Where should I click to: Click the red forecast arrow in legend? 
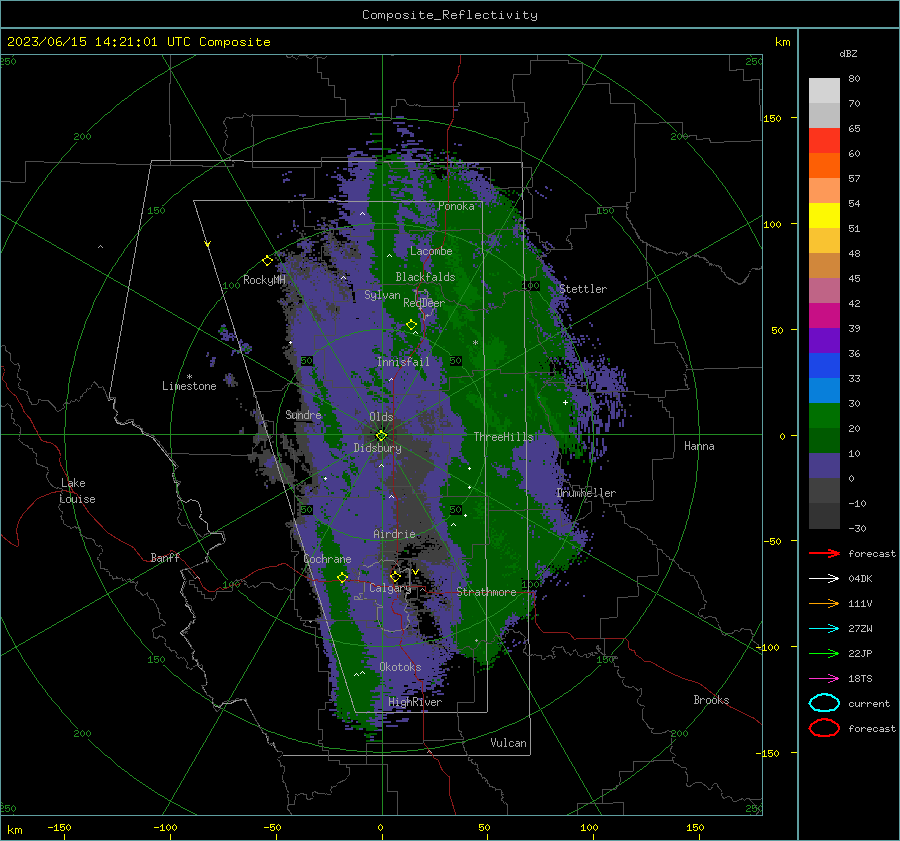click(824, 553)
